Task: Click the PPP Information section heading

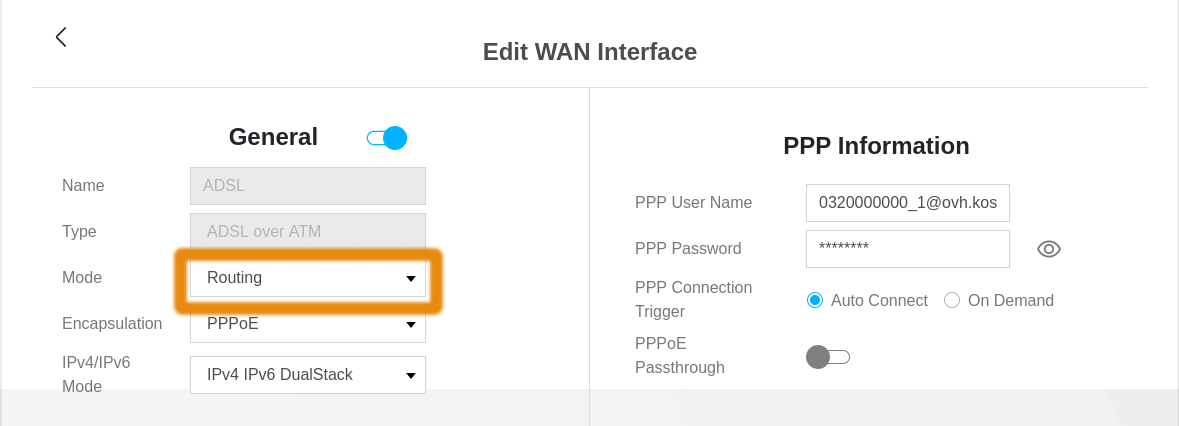Action: (876, 146)
